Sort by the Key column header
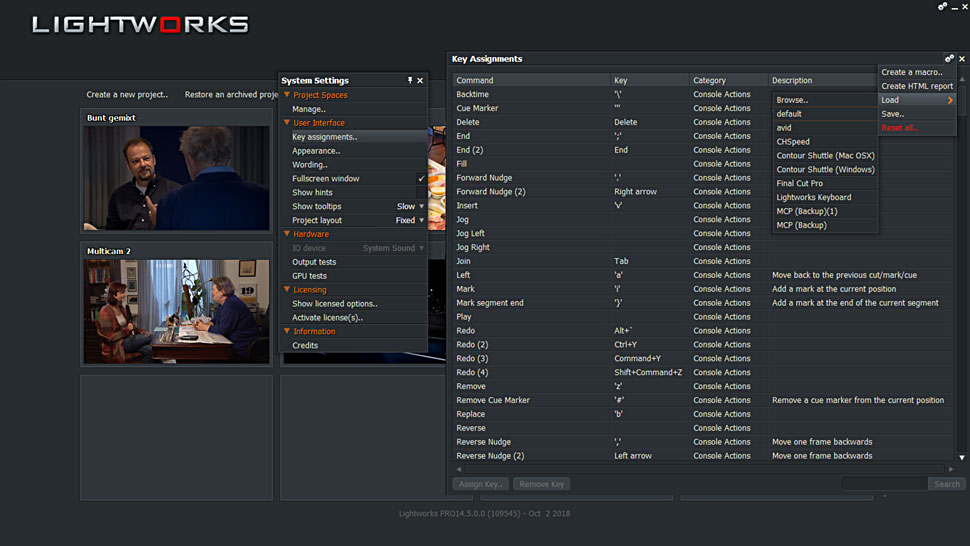 [650, 80]
